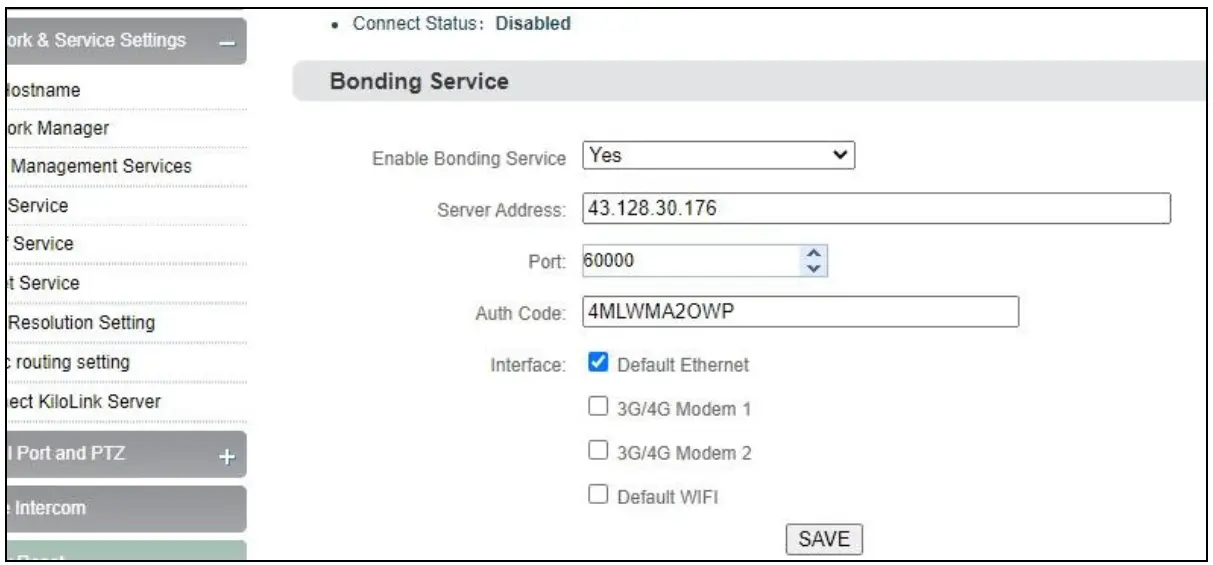1213x565 pixels.
Task: Decrease the Port value with down arrow
Action: tap(813, 268)
